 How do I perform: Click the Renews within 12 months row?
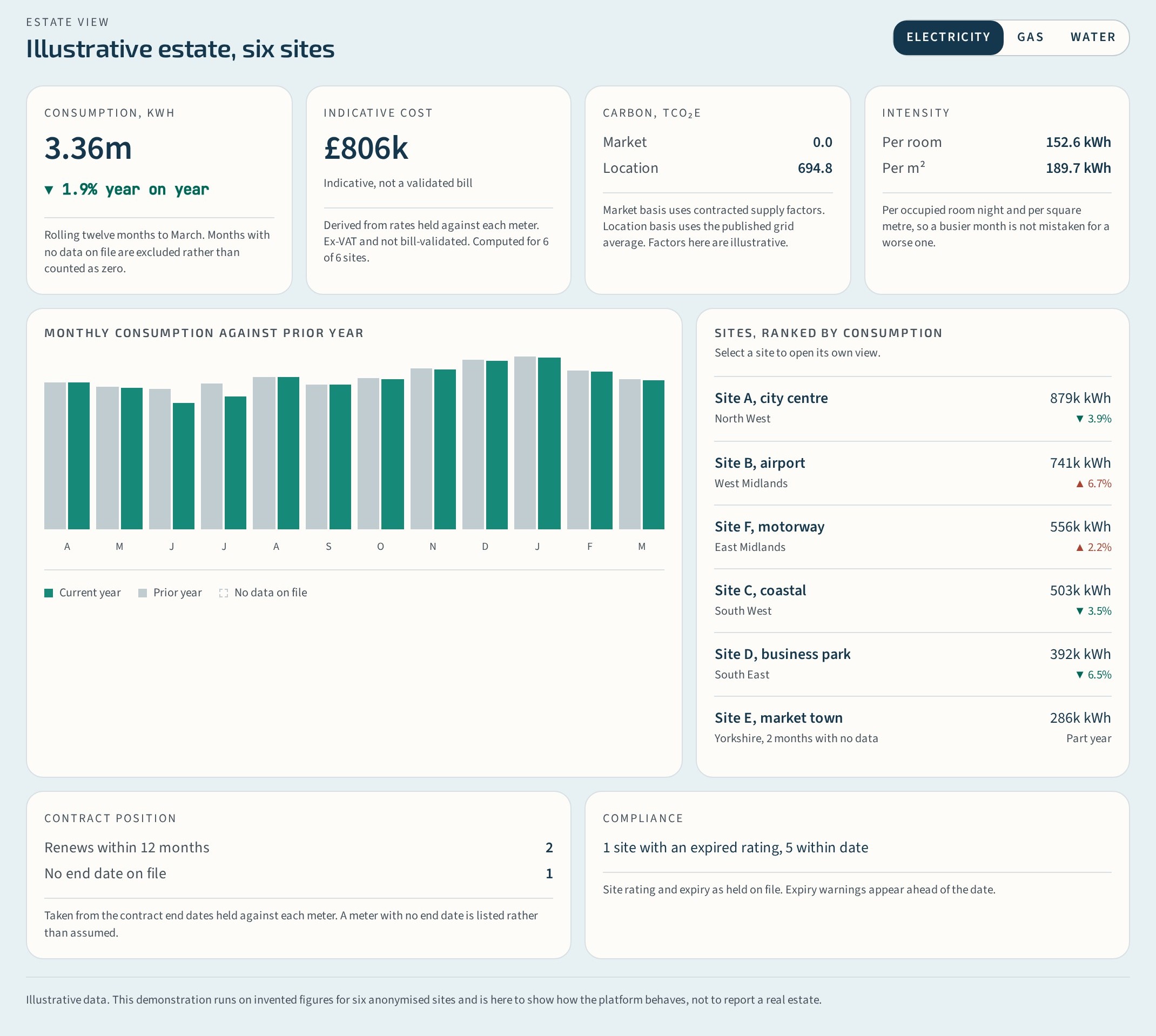coord(298,847)
